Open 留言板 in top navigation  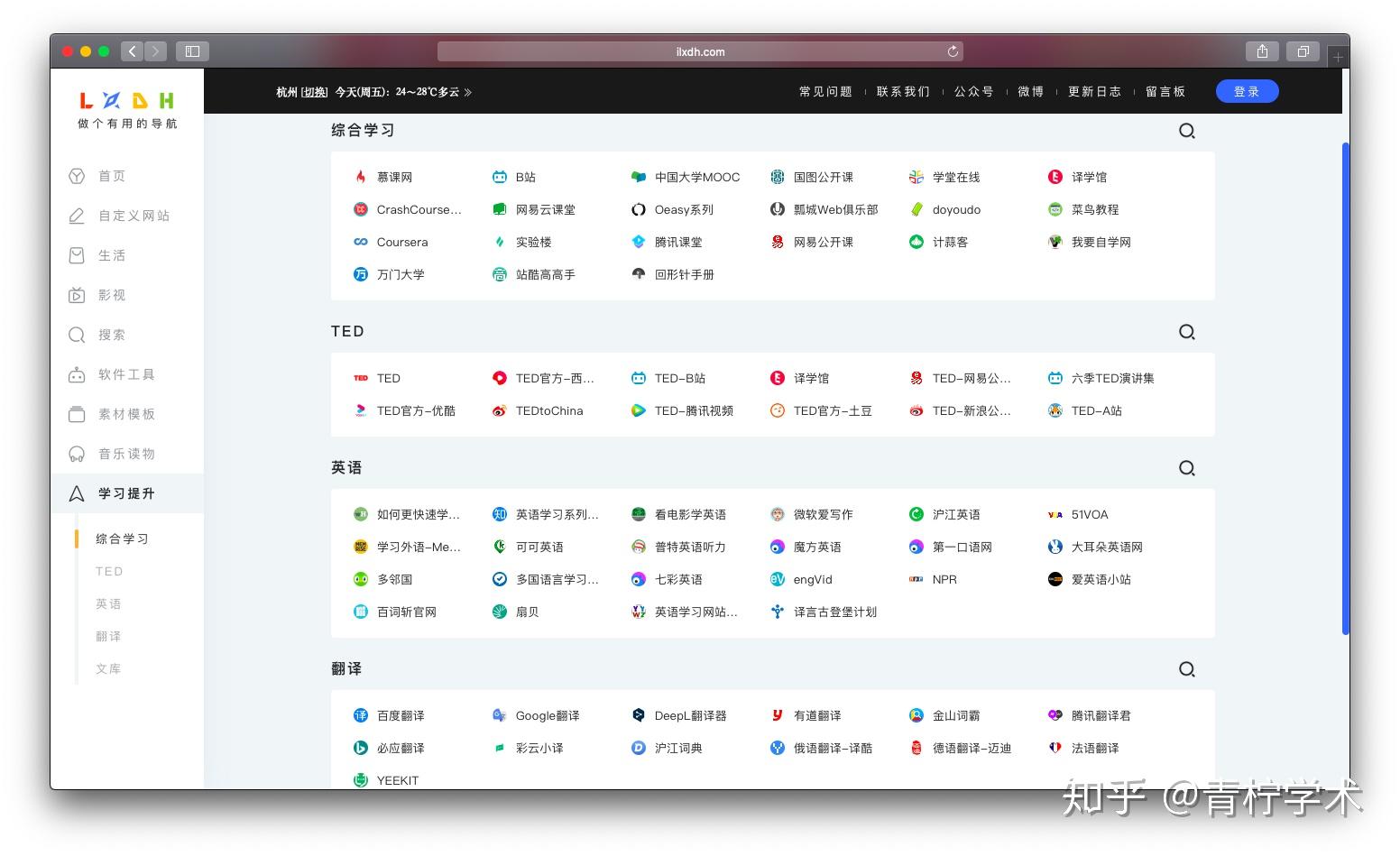tap(1165, 91)
